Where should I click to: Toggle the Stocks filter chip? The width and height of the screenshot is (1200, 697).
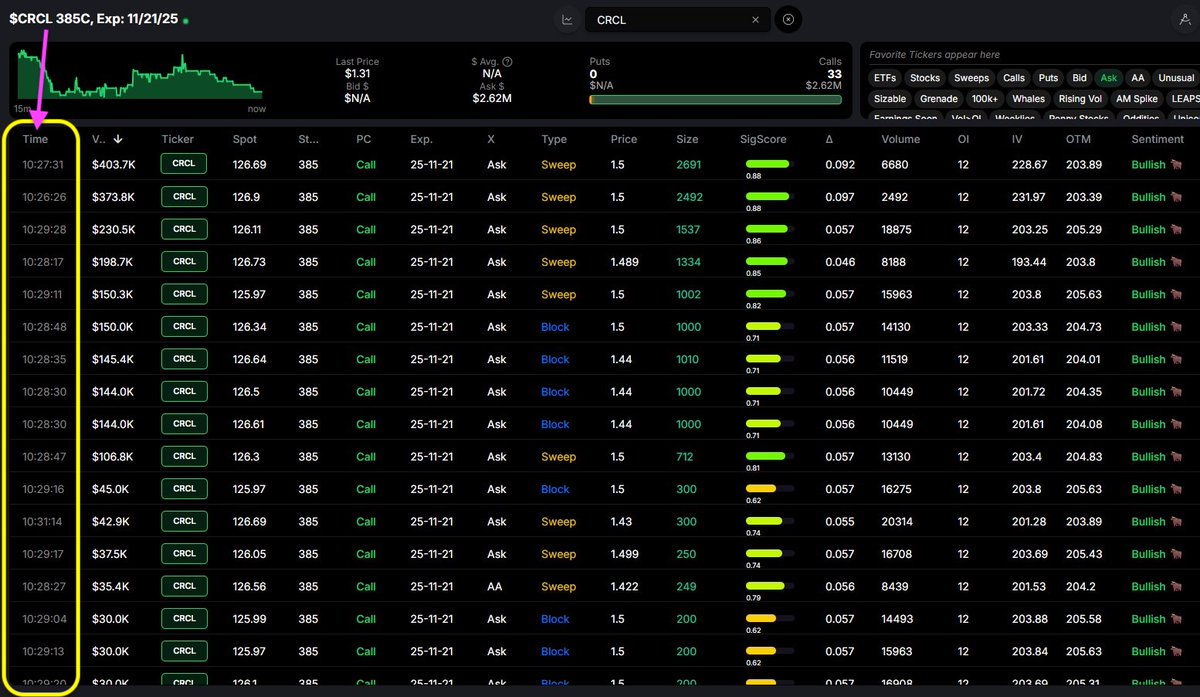click(x=925, y=78)
